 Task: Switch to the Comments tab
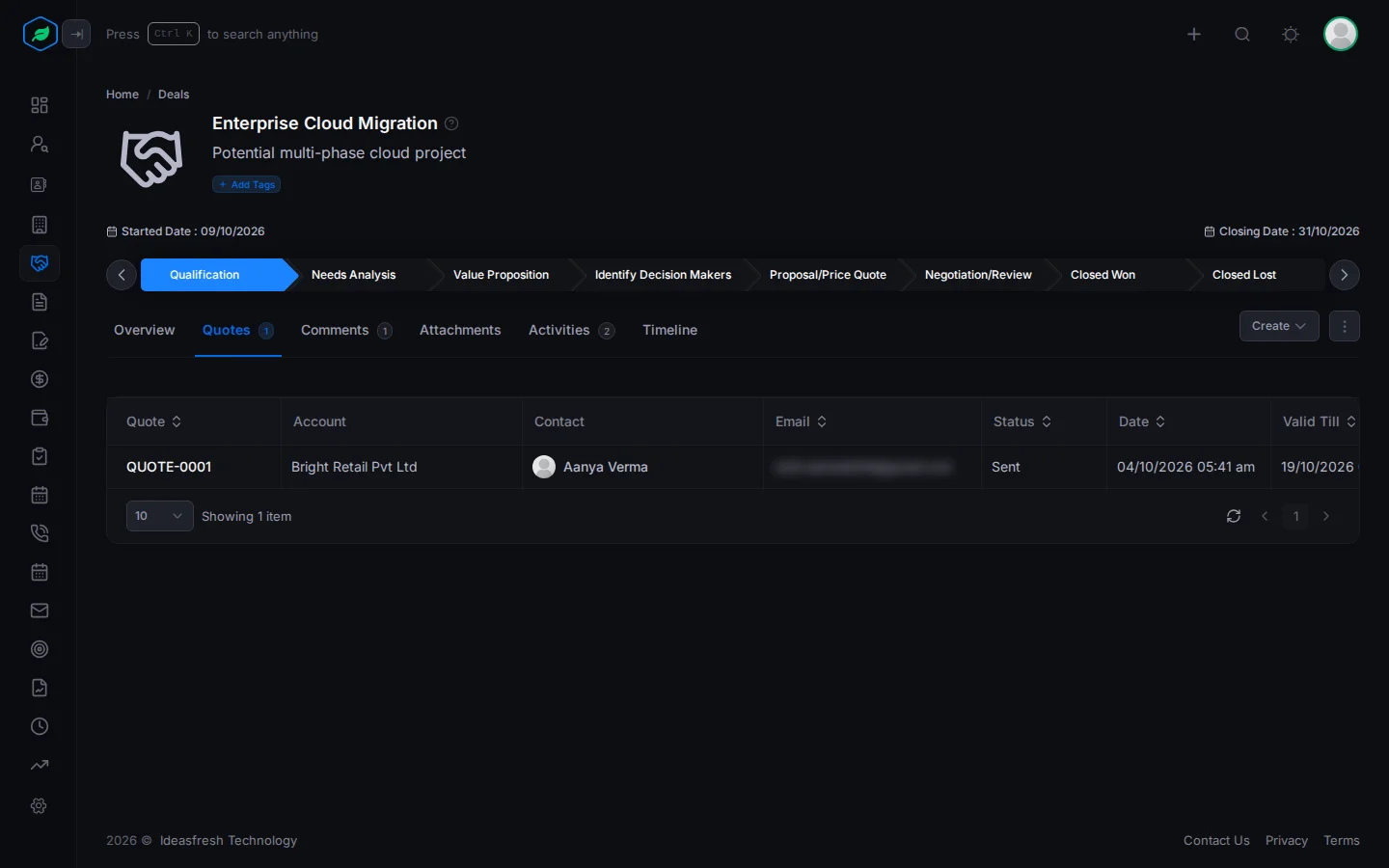346,330
